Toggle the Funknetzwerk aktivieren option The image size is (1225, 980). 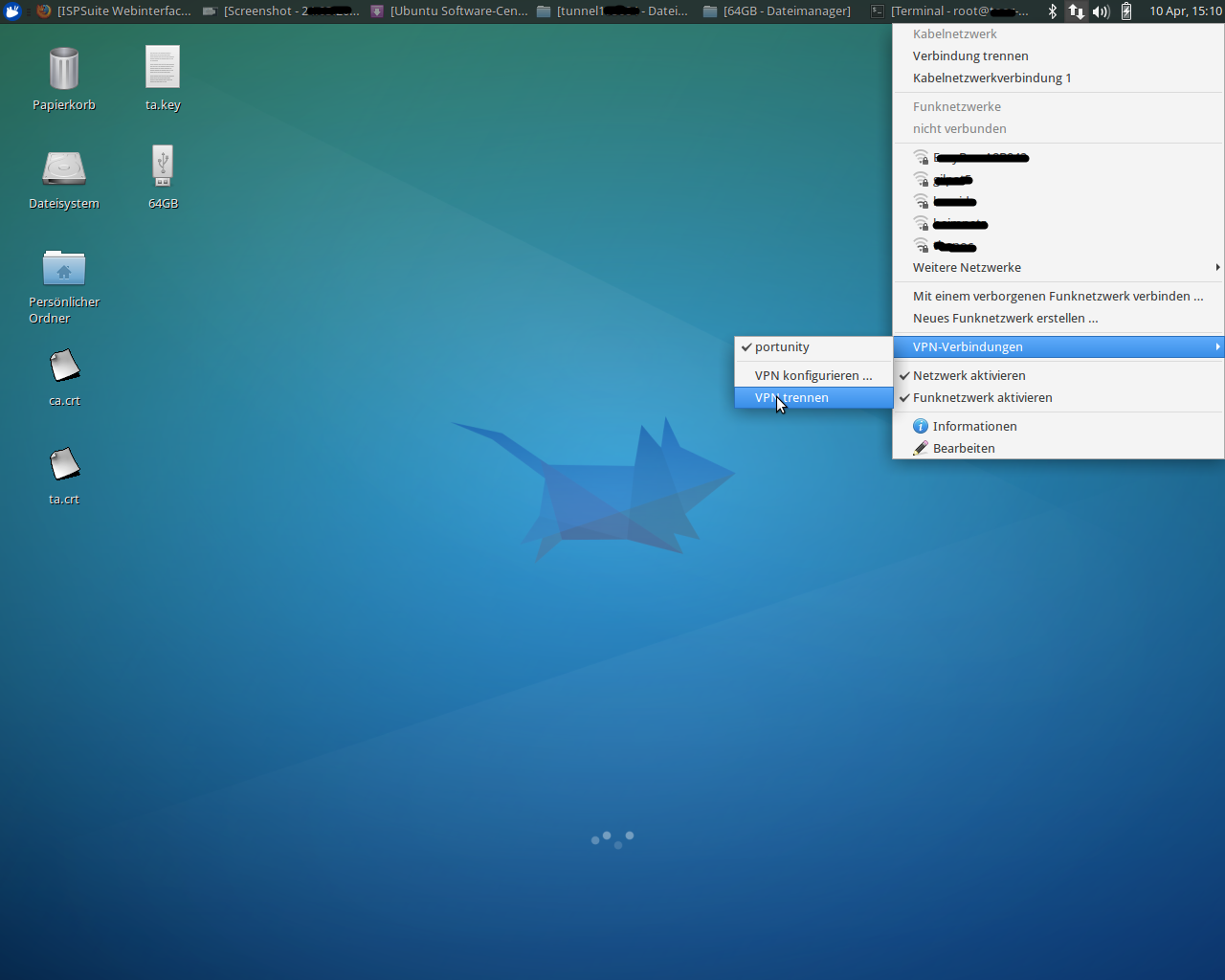click(x=982, y=397)
